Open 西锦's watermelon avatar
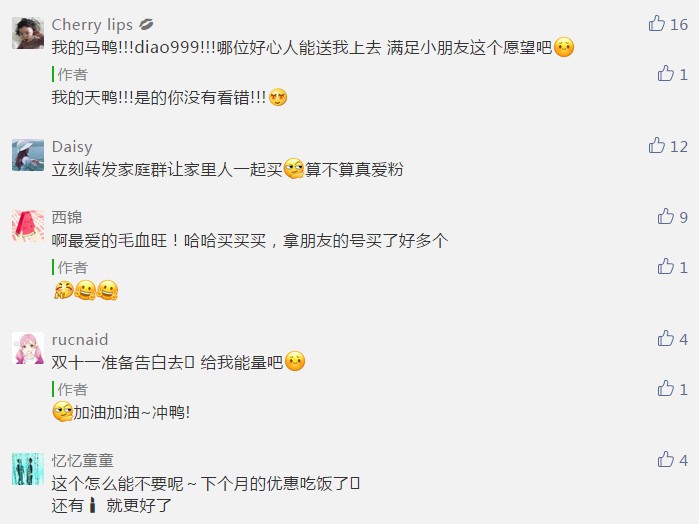699x524 pixels. pyautogui.click(x=28, y=226)
